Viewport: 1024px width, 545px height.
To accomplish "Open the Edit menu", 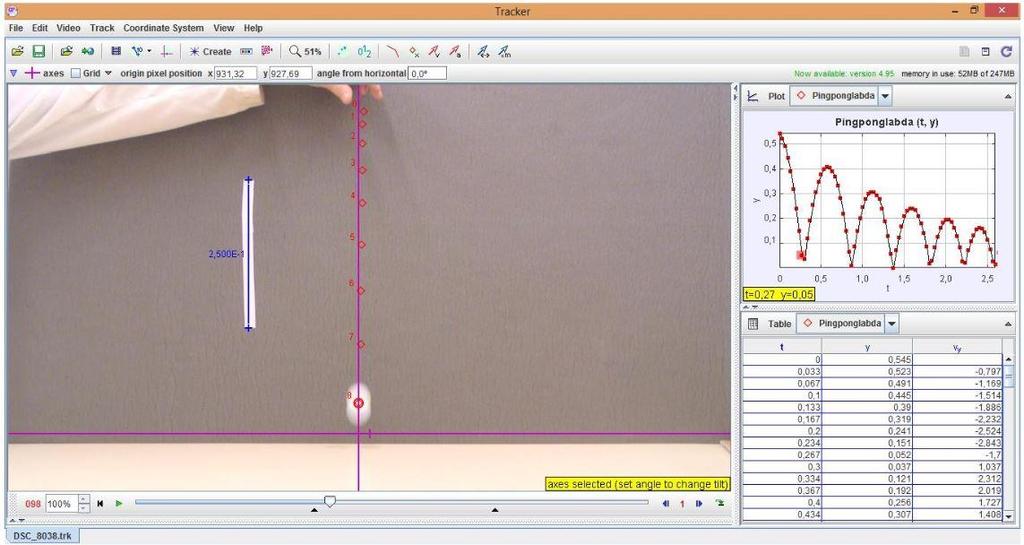I will click(40, 28).
